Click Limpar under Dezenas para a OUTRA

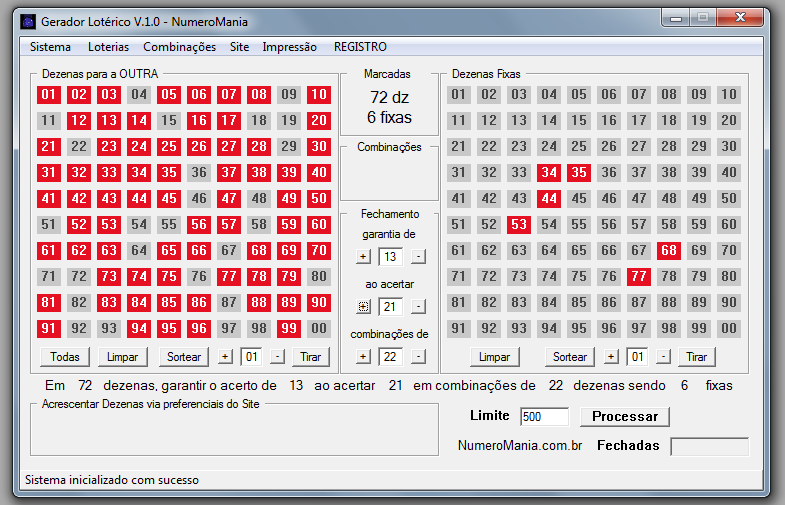click(122, 357)
